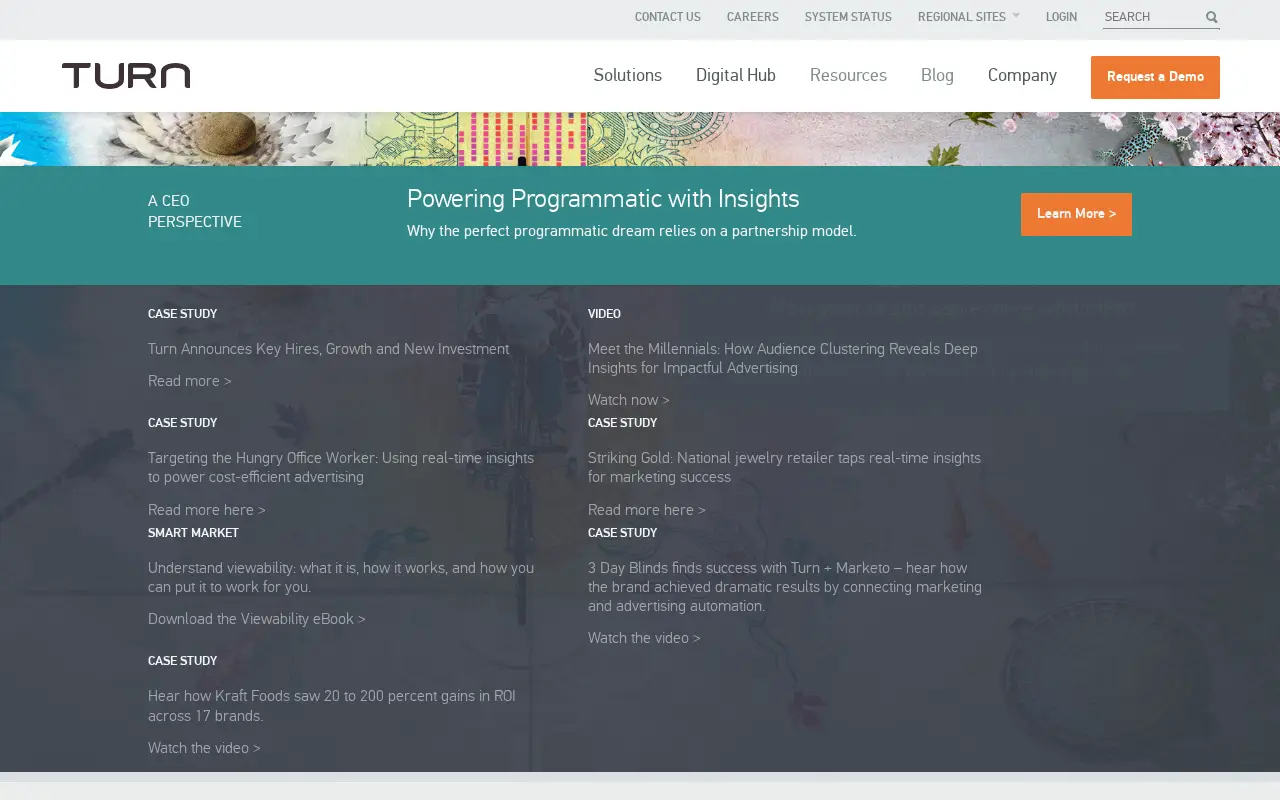Image resolution: width=1280 pixels, height=800 pixels.
Task: Click the Request a Demo button
Action: pyautogui.click(x=1155, y=77)
